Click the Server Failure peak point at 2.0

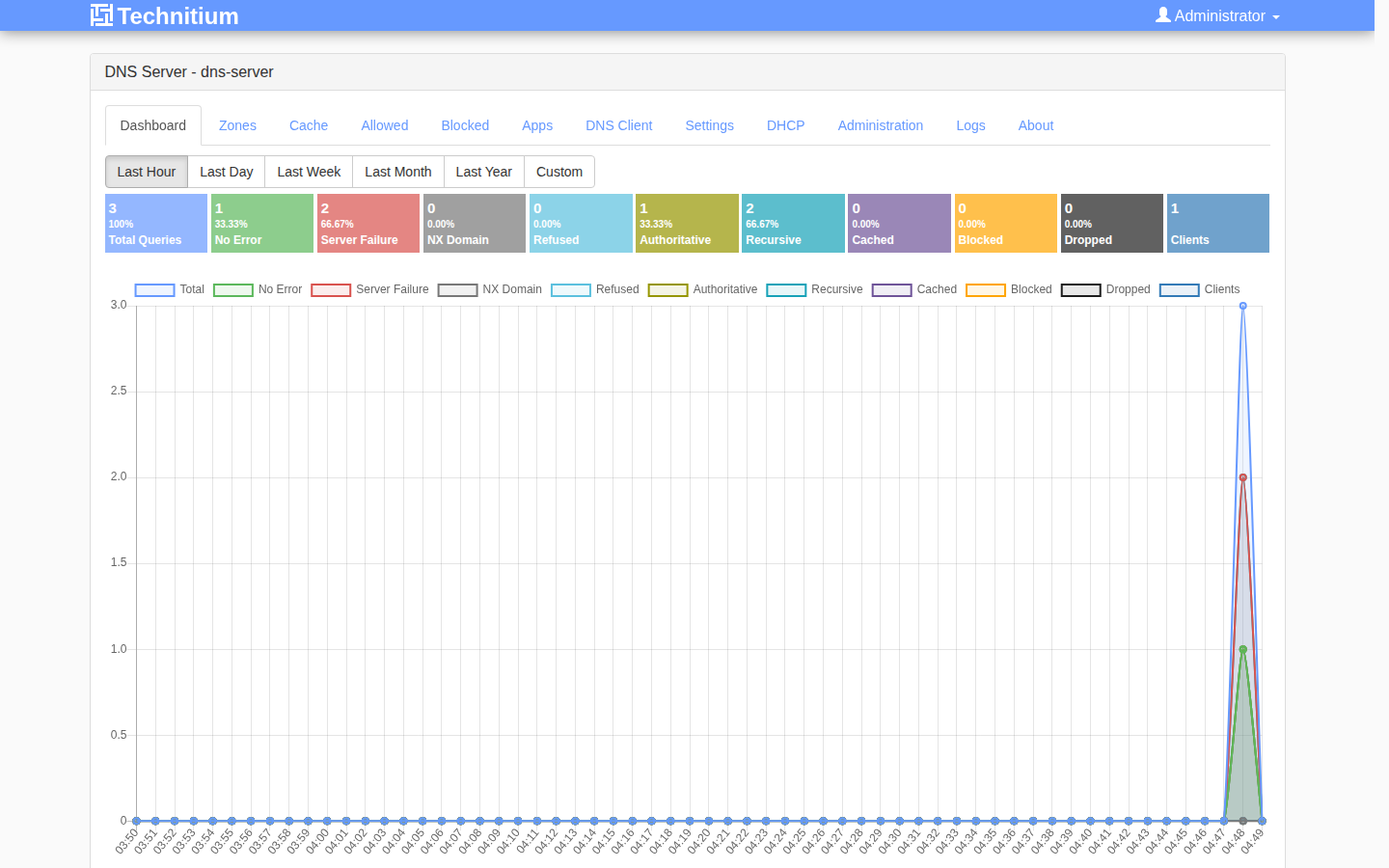click(1243, 477)
